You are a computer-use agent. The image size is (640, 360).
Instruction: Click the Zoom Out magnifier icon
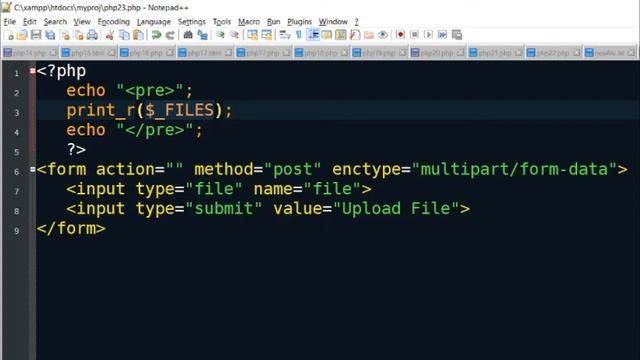pos(234,35)
